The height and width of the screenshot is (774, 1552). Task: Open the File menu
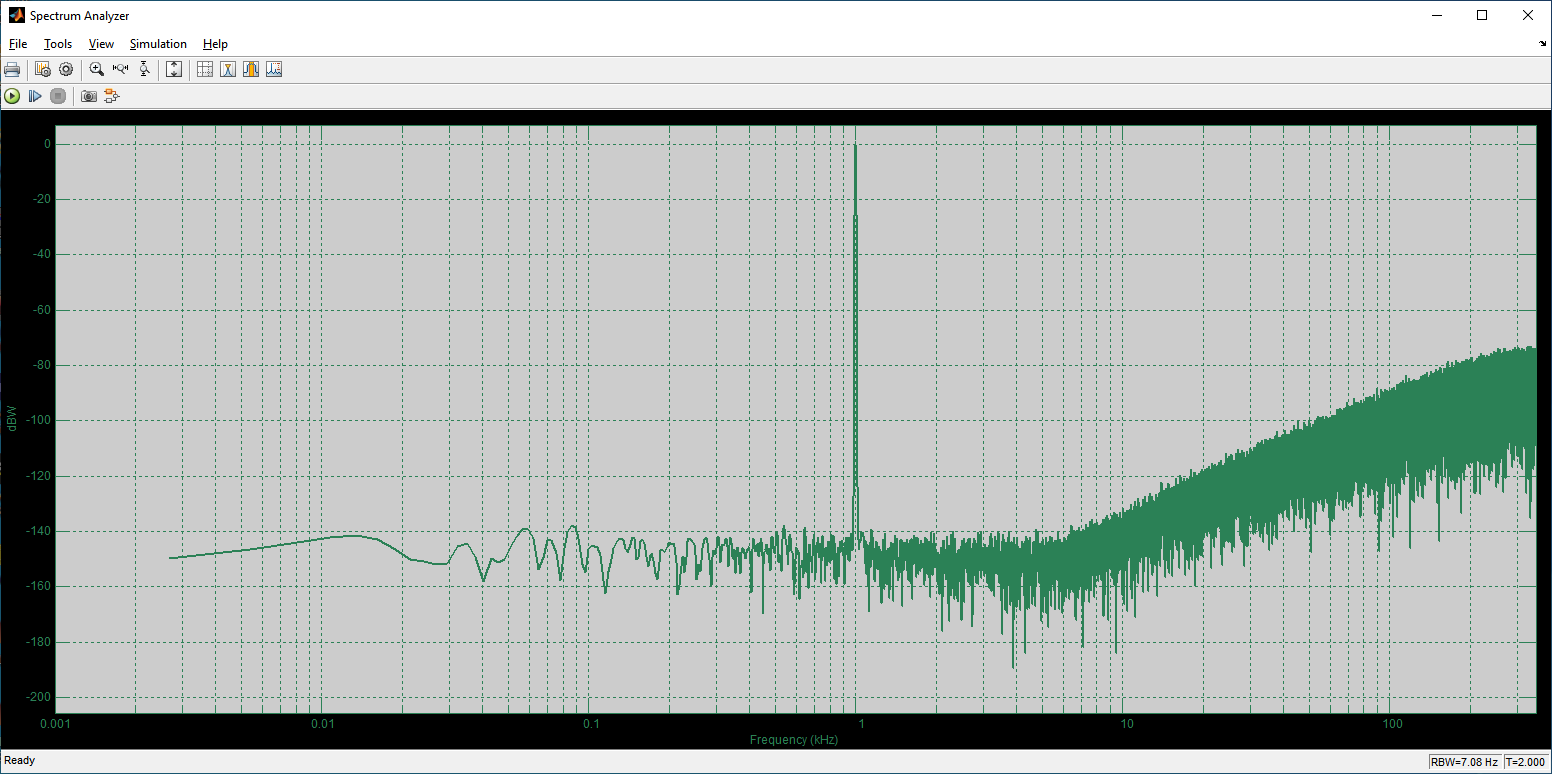click(x=18, y=44)
